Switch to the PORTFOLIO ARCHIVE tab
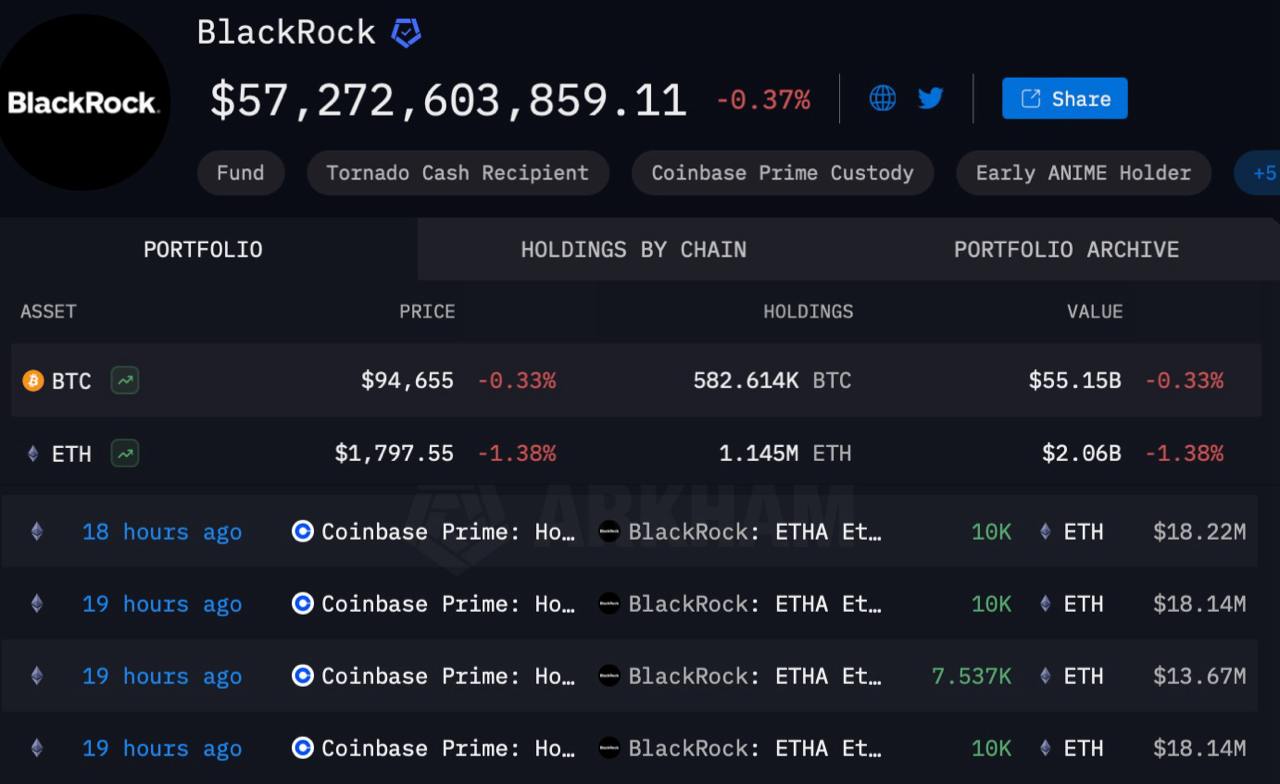The height and width of the screenshot is (784, 1280). [1066, 249]
